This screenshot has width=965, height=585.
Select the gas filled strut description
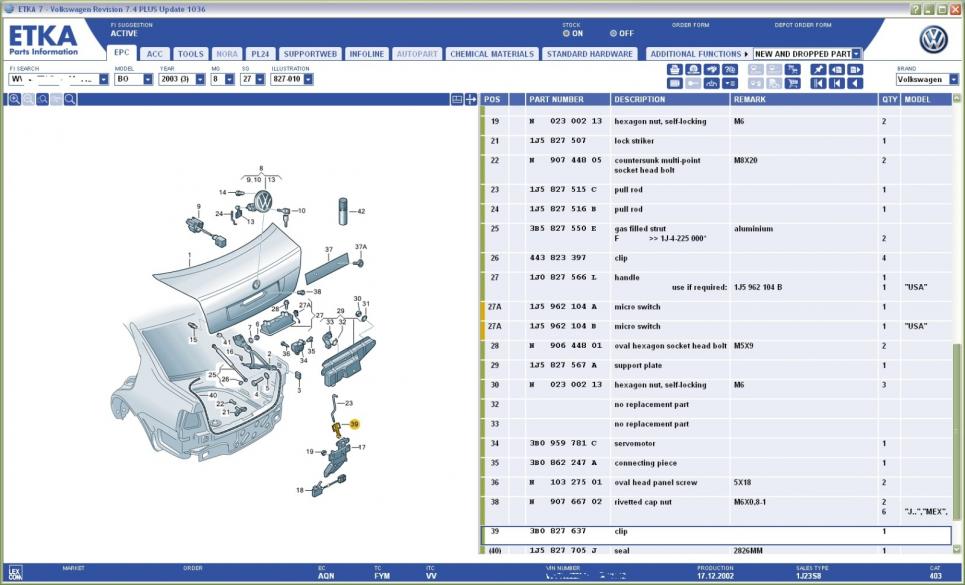point(640,229)
